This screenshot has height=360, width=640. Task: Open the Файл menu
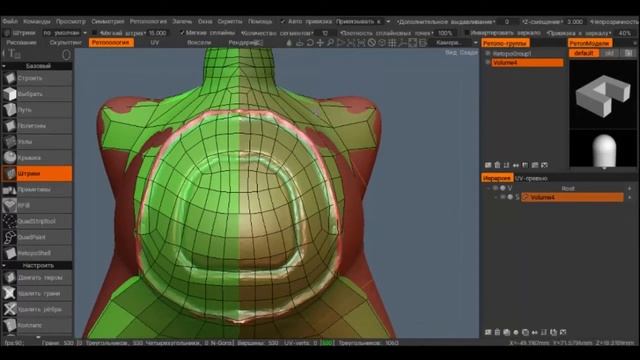tap(10, 21)
